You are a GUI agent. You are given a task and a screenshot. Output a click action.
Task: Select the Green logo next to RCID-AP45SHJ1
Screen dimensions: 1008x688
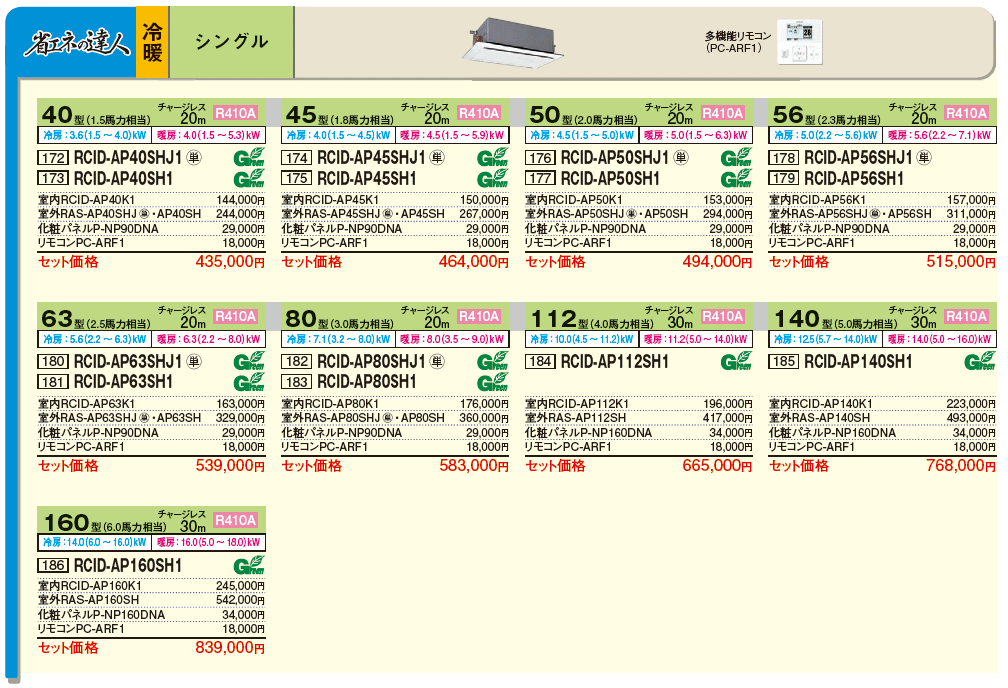(x=492, y=157)
